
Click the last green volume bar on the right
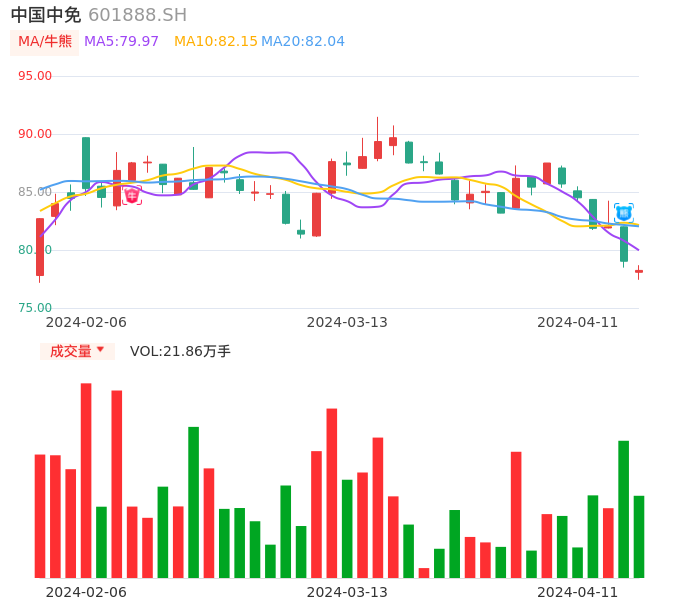point(639,536)
